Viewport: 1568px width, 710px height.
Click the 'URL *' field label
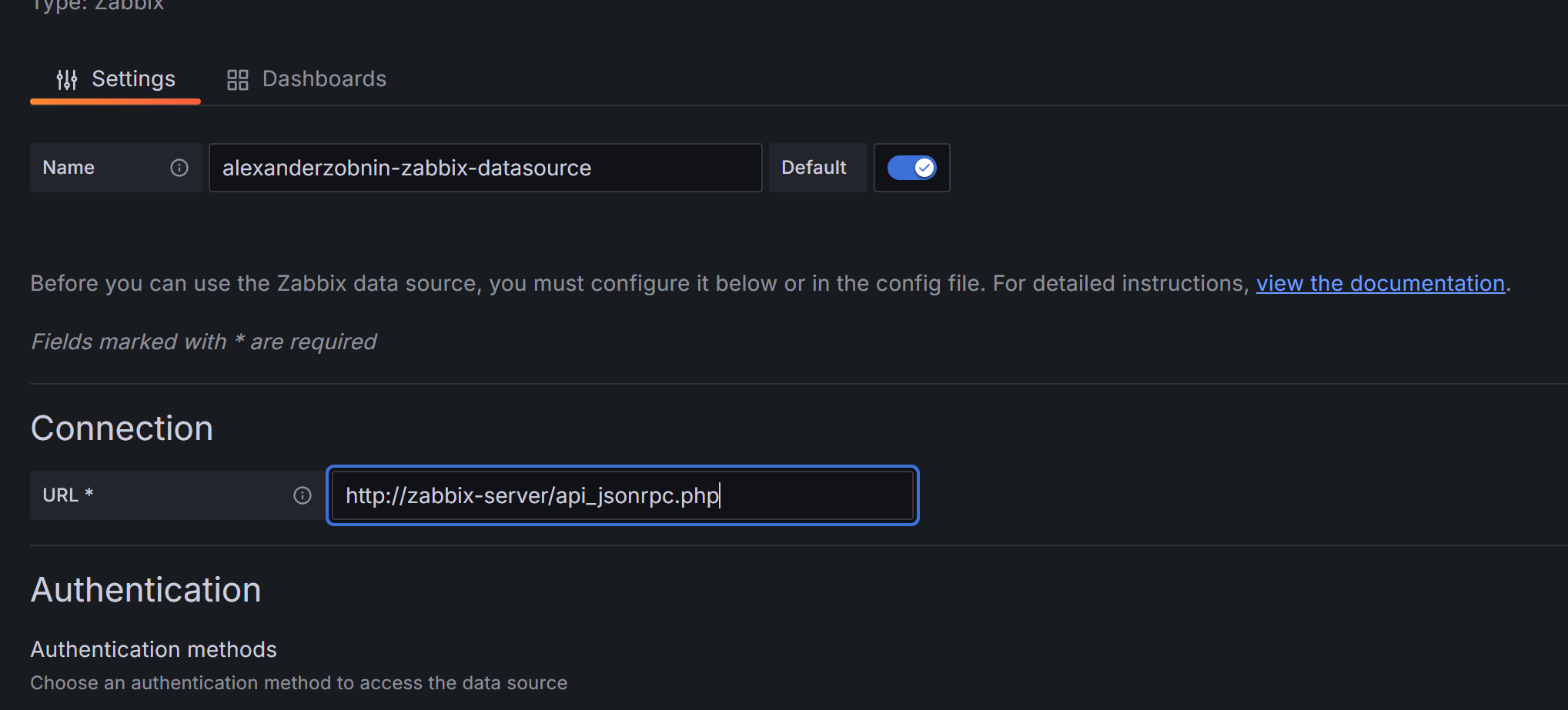[x=68, y=495]
